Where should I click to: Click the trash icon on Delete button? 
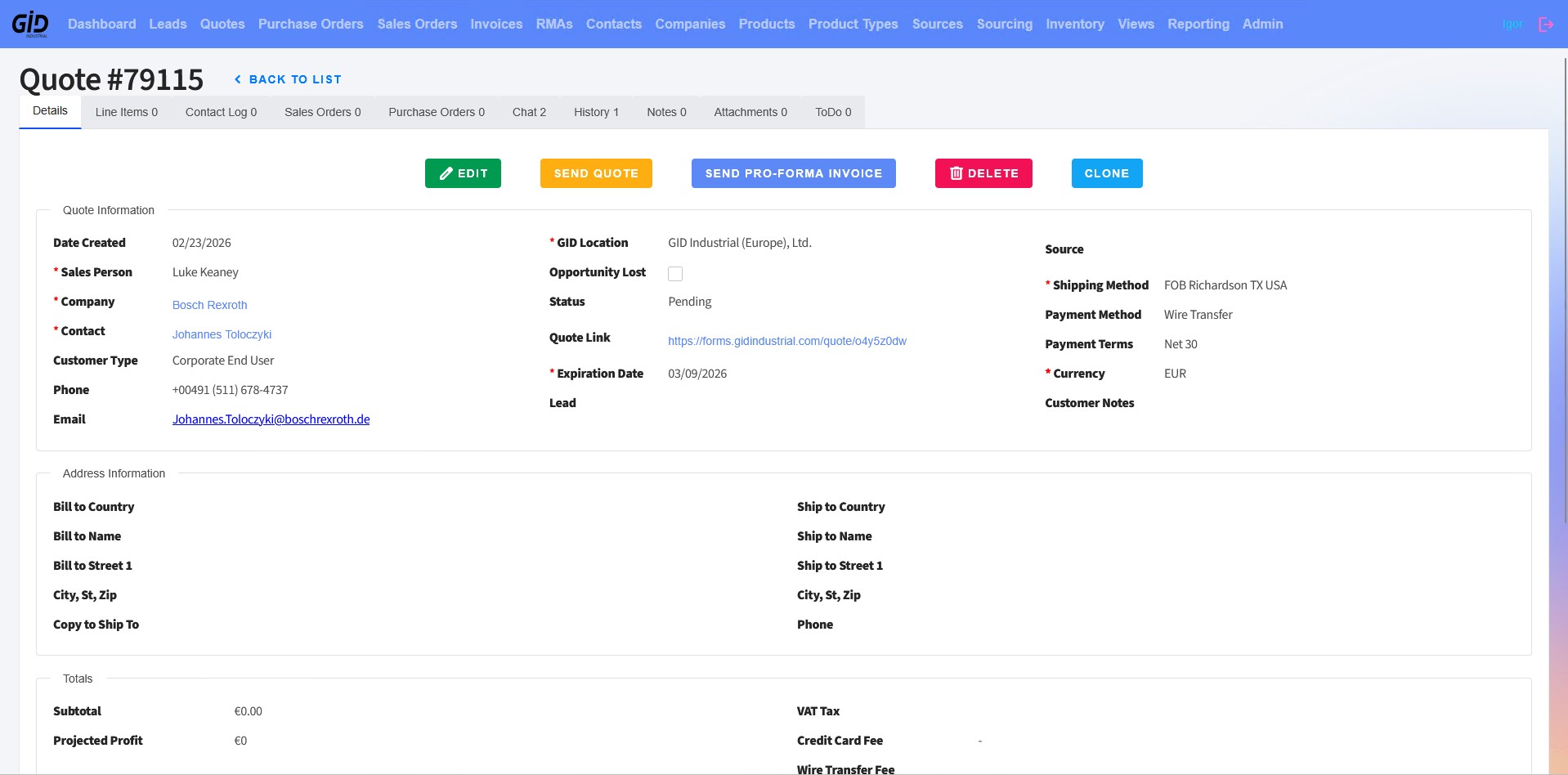(956, 173)
